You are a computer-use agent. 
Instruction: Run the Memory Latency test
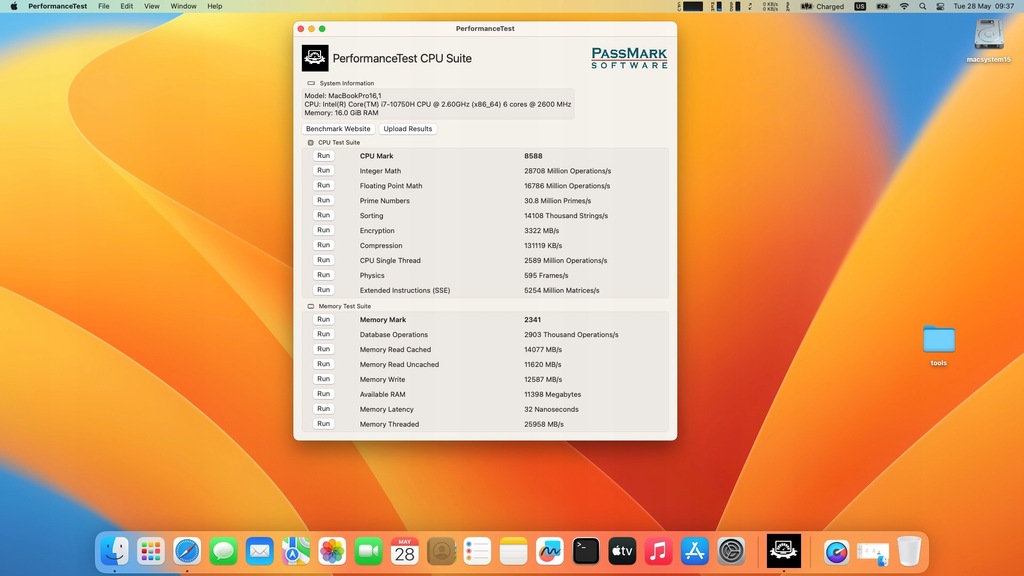323,409
